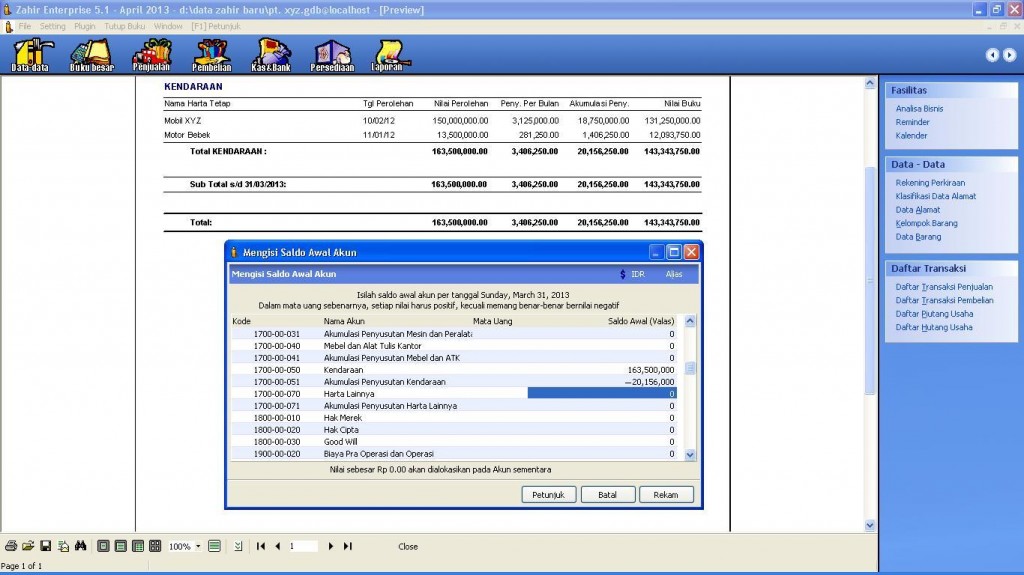Go to Kas & Bank module
1024x575 pixels.
coord(270,55)
